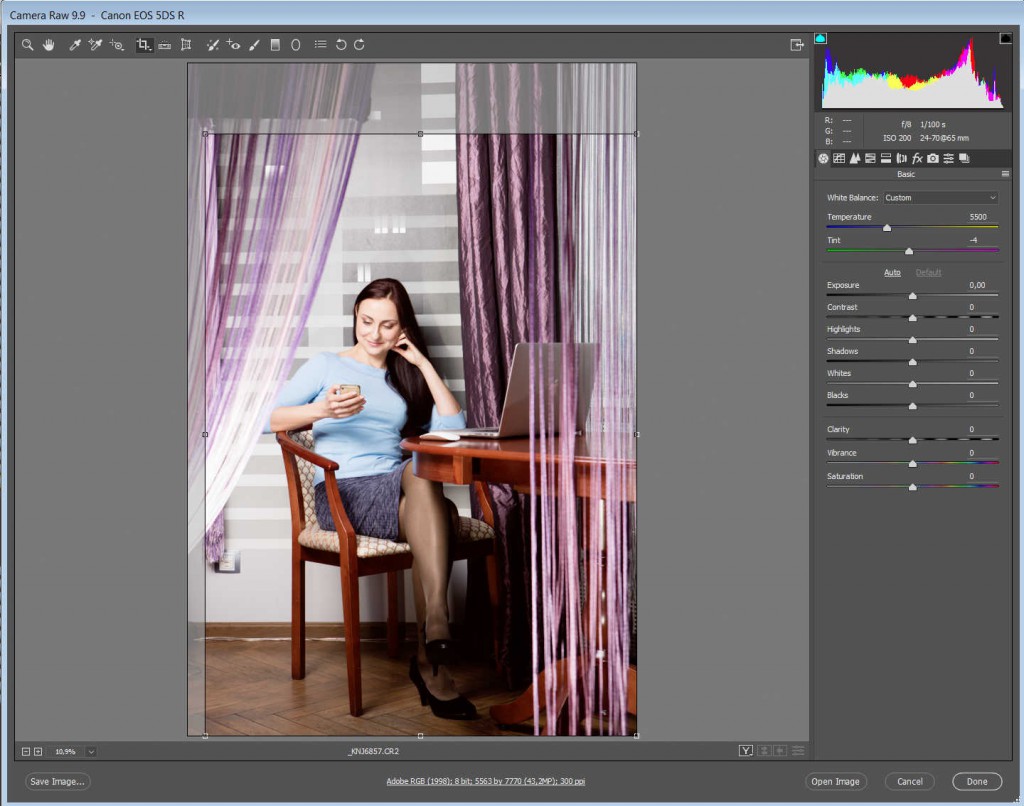Select the Spot Removal brush
The height and width of the screenshot is (806, 1024).
(x=212, y=45)
